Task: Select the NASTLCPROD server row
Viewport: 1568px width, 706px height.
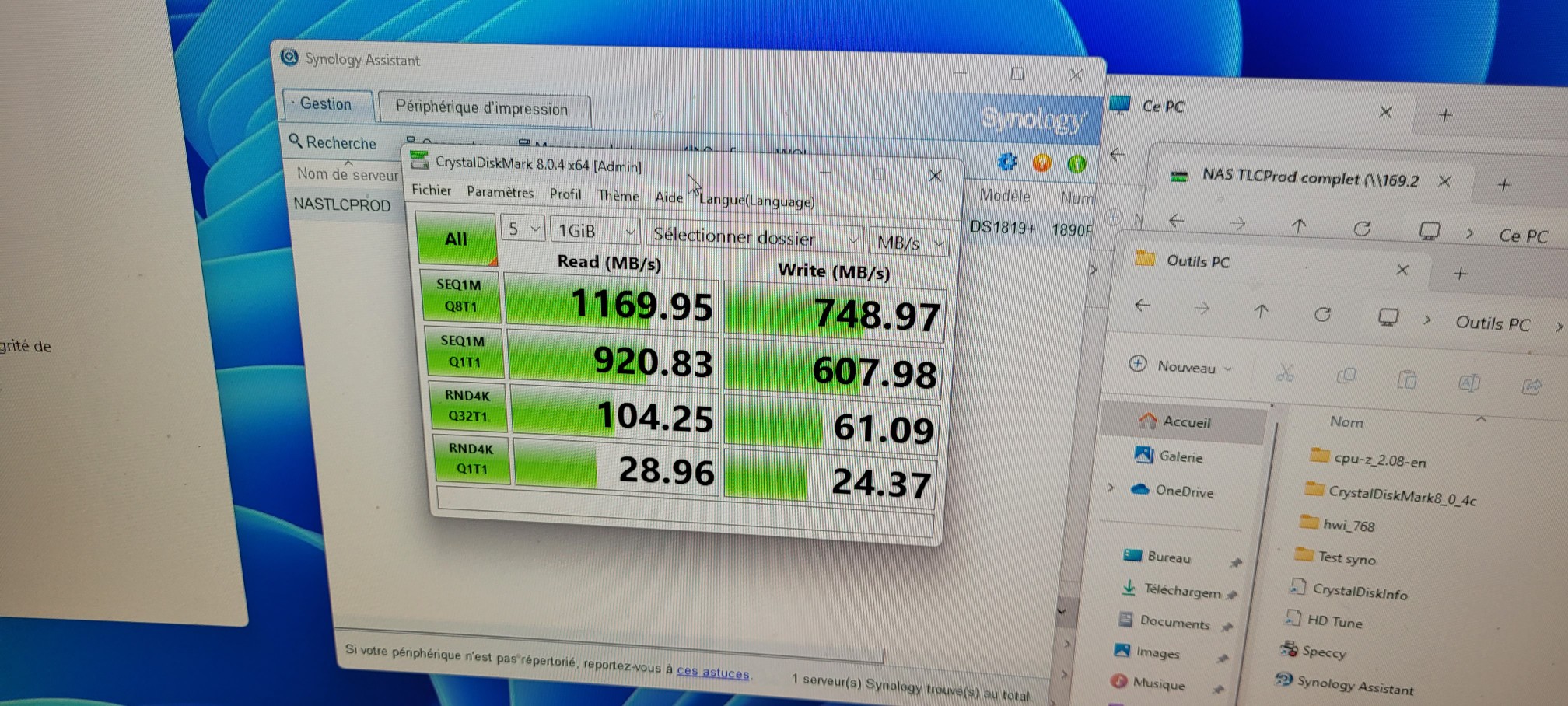Action: 342,204
